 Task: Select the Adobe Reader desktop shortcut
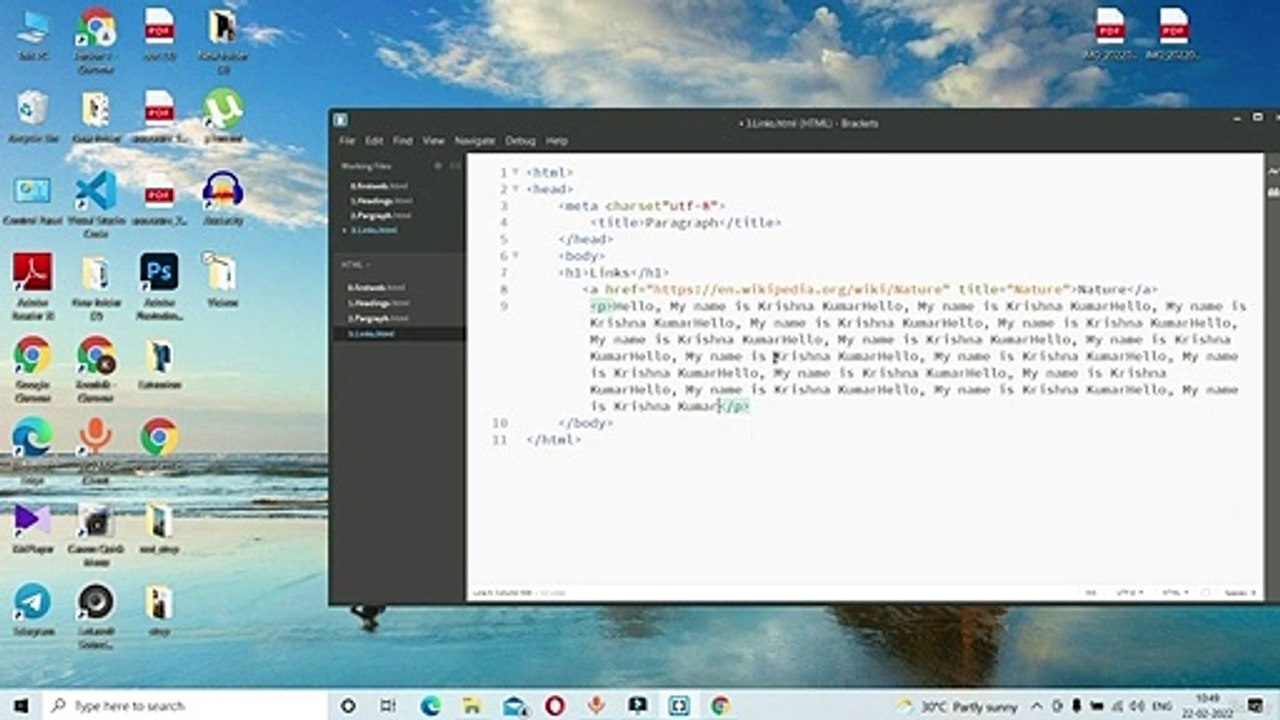(32, 285)
